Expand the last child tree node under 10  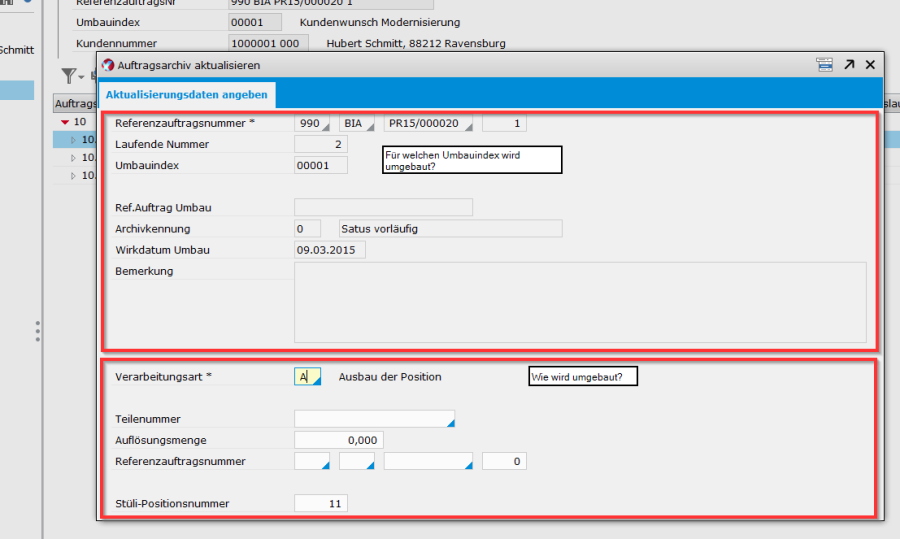tap(72, 176)
